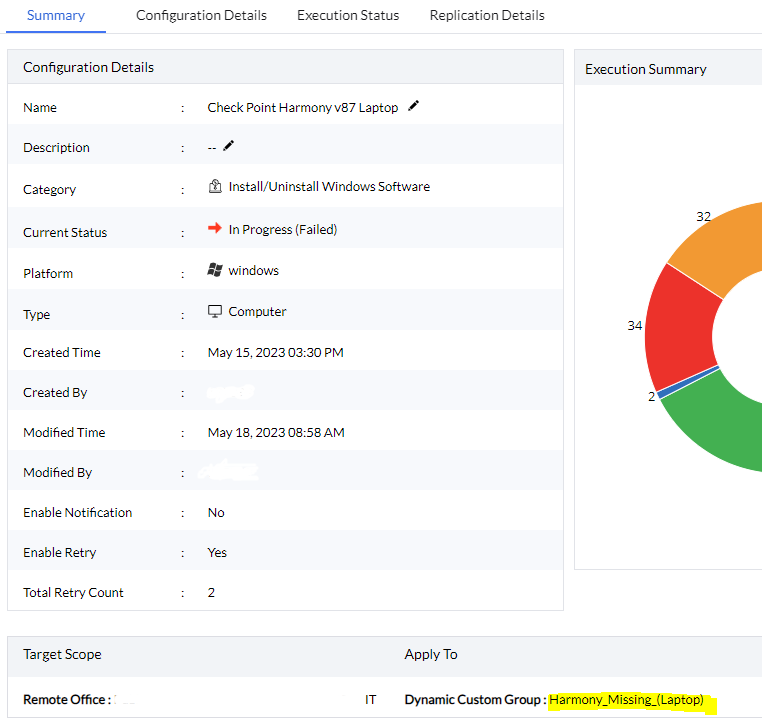Click the Execution Summary panel heading
Screen dimensions: 762x726
[x=645, y=69]
